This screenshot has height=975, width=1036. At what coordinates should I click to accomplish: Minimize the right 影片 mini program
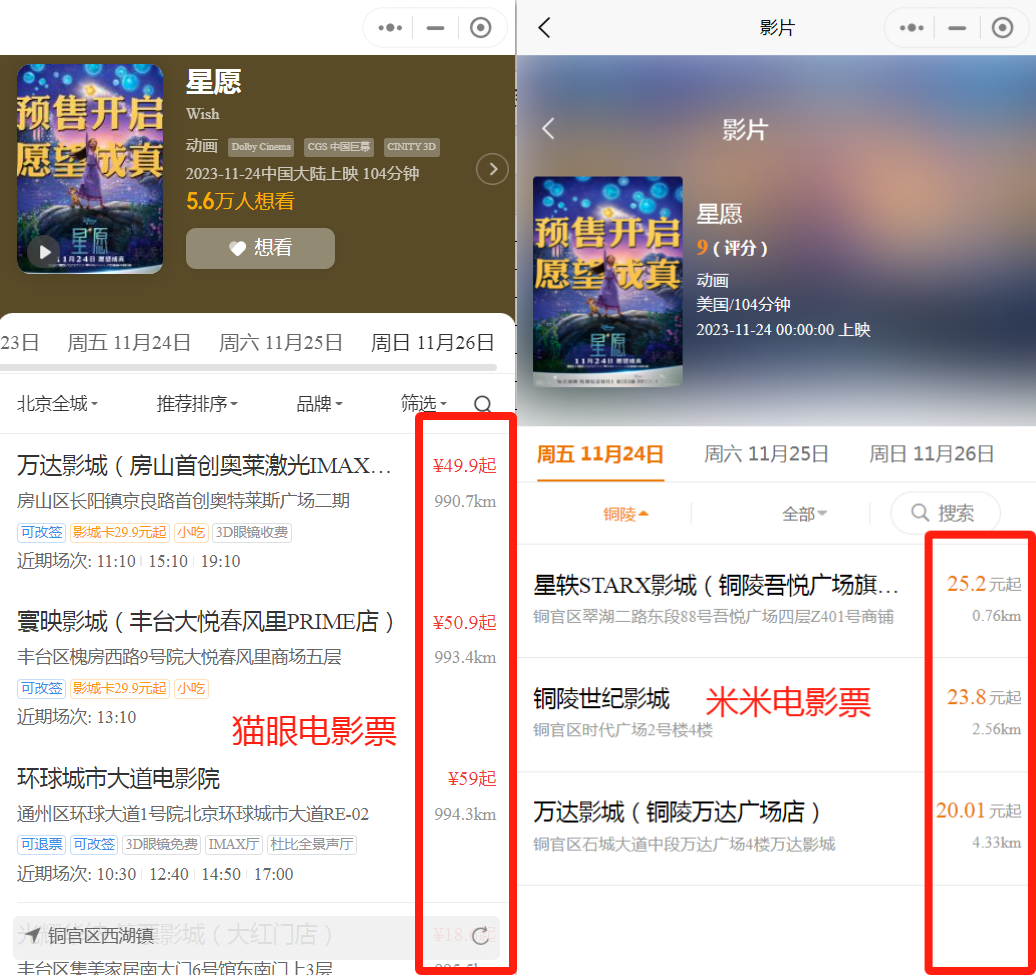click(957, 28)
